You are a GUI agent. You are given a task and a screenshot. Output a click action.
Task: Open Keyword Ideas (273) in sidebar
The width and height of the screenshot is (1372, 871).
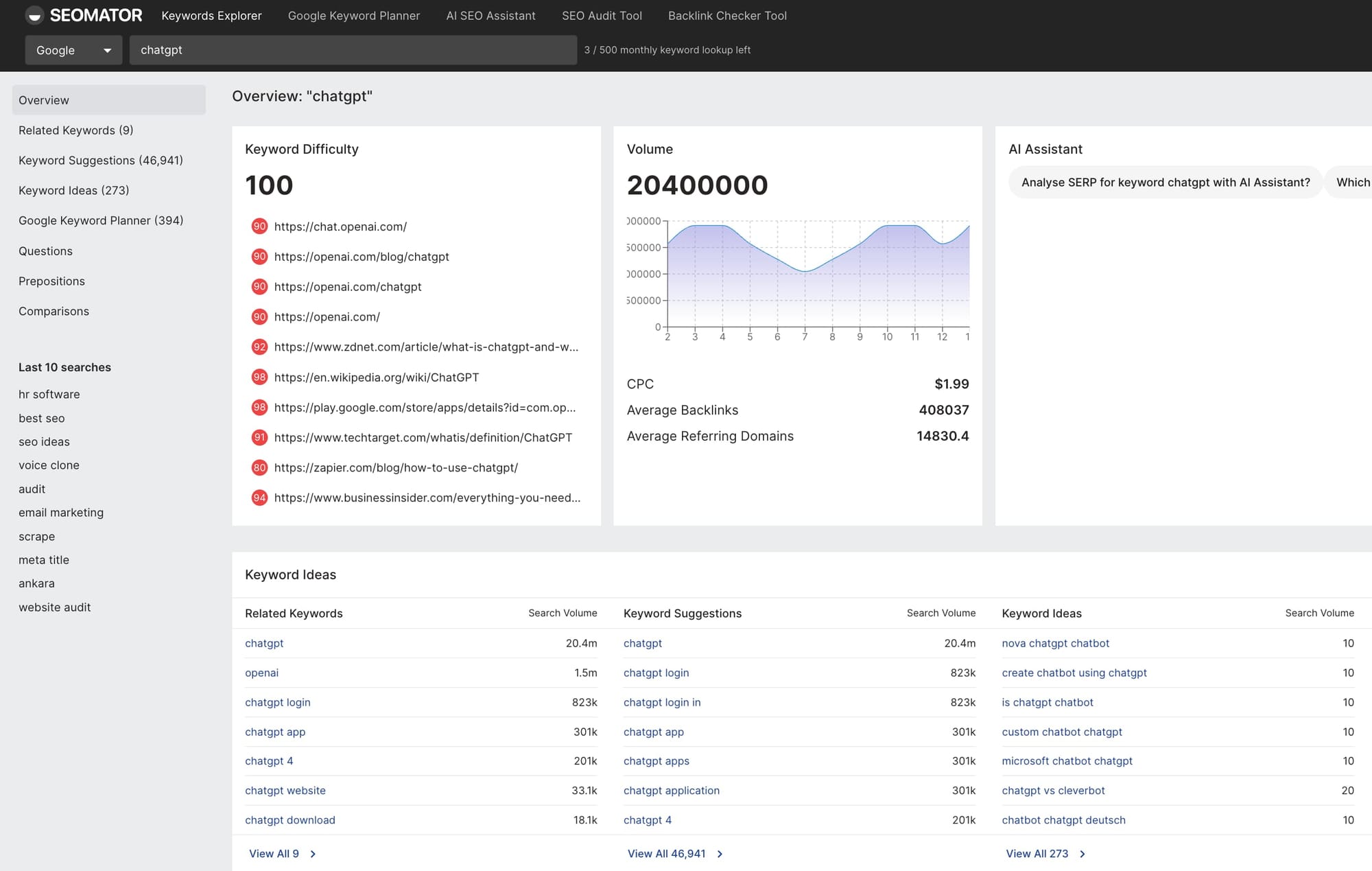[74, 190]
